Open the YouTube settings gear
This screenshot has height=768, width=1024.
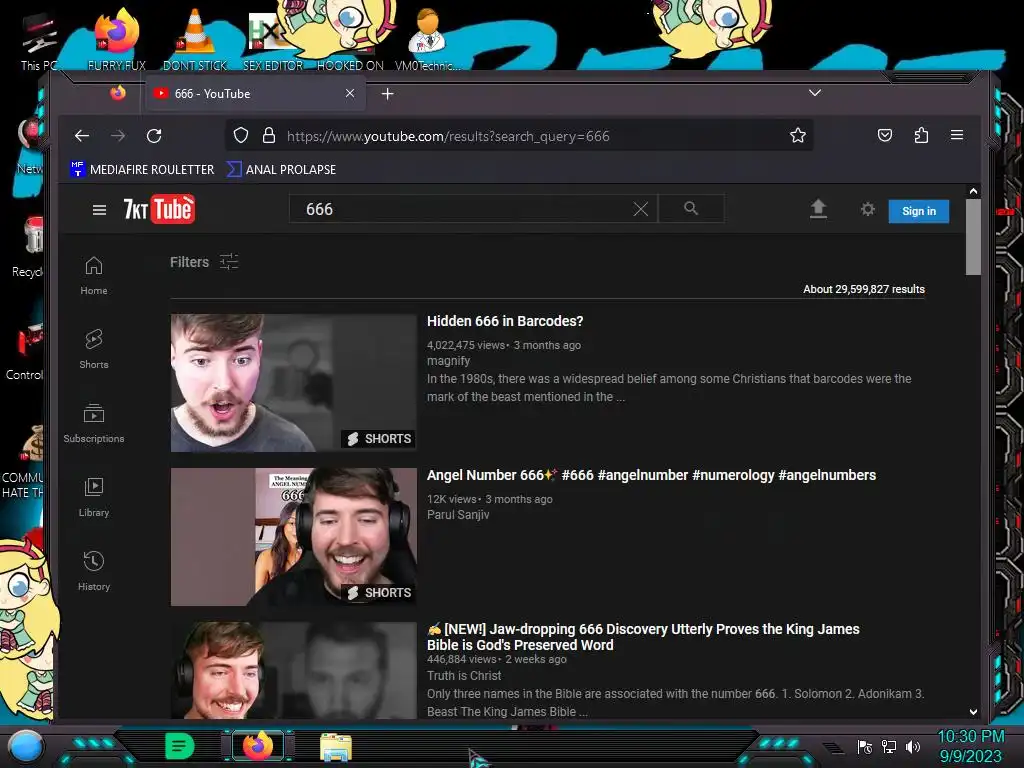click(x=867, y=209)
